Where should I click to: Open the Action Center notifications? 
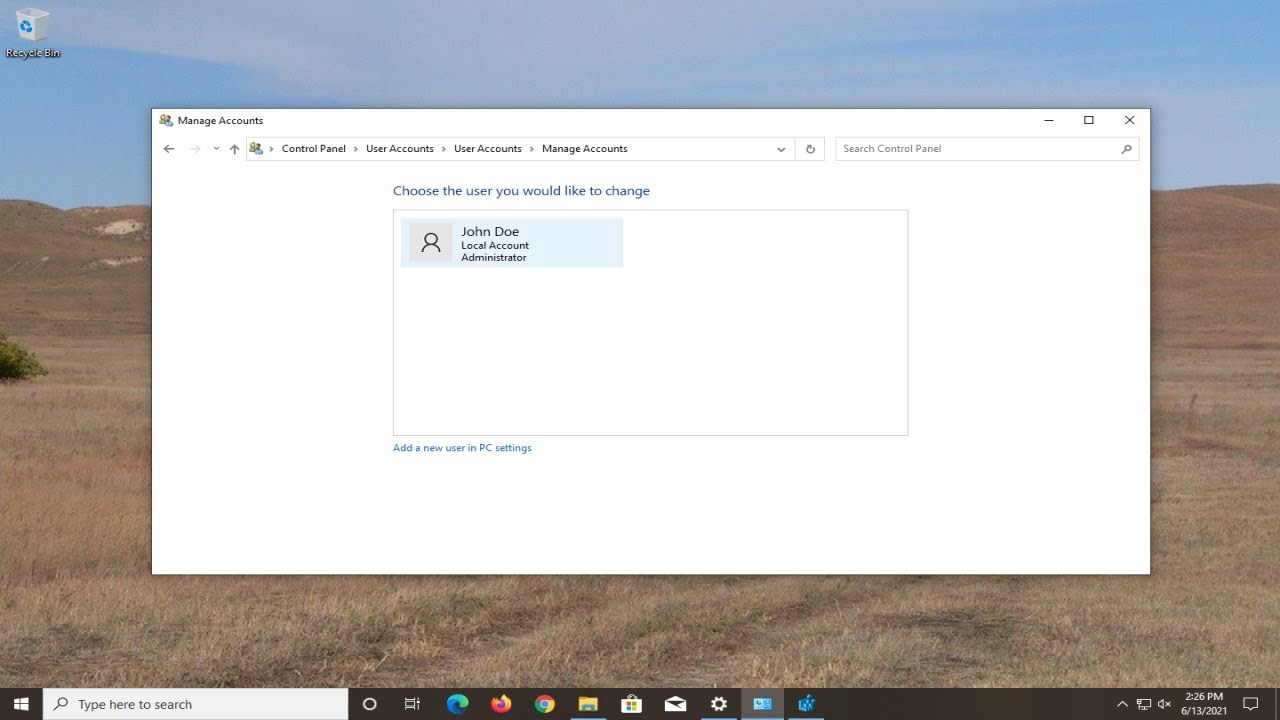pos(1250,704)
